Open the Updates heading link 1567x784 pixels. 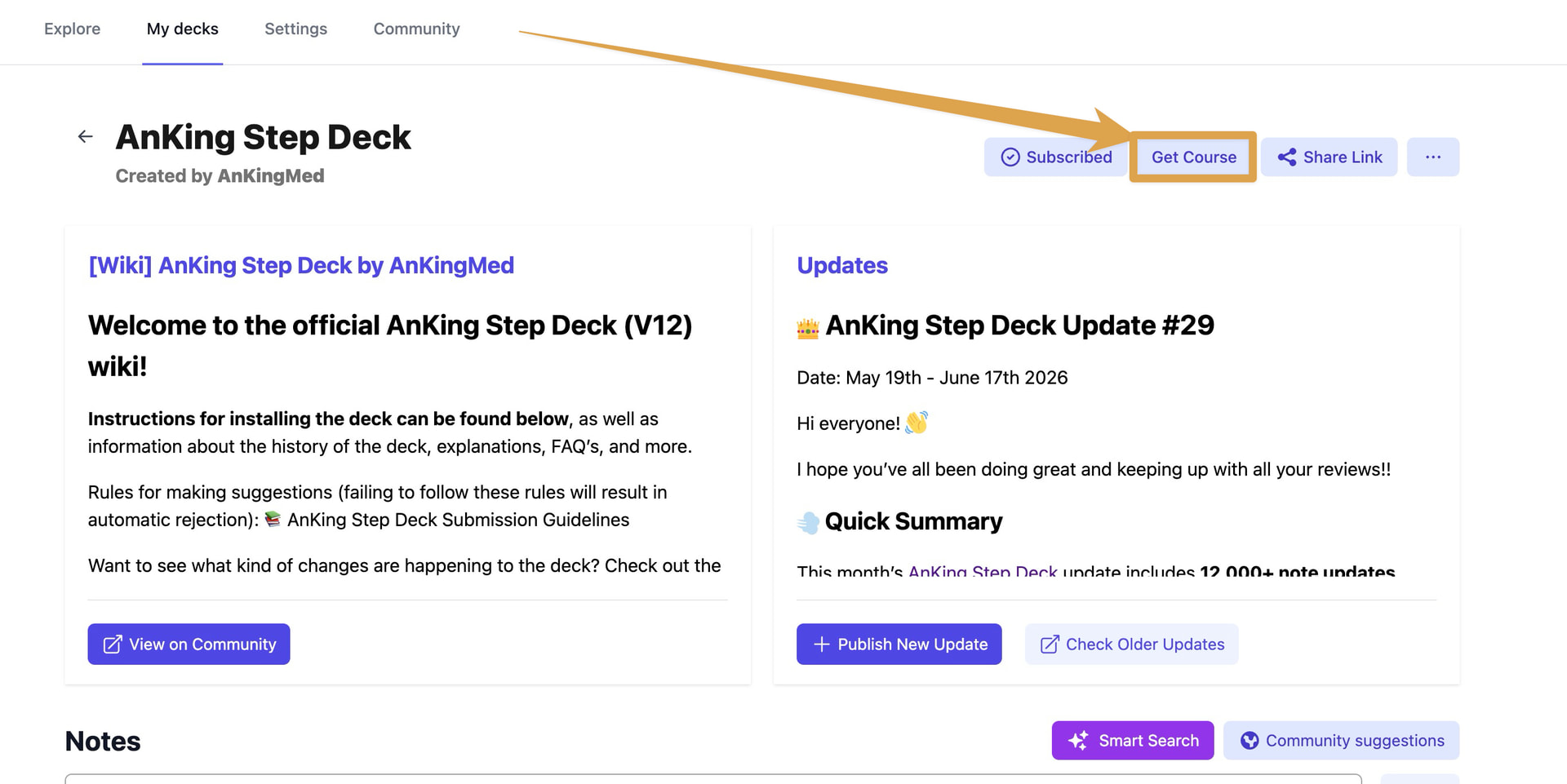tap(842, 265)
